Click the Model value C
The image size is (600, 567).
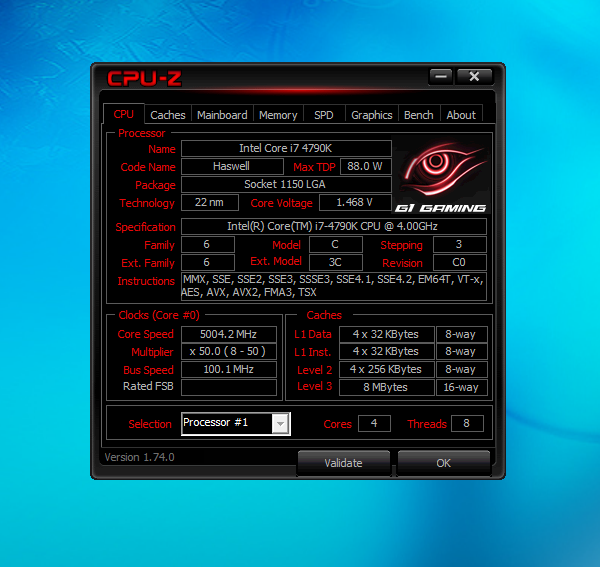(336, 244)
